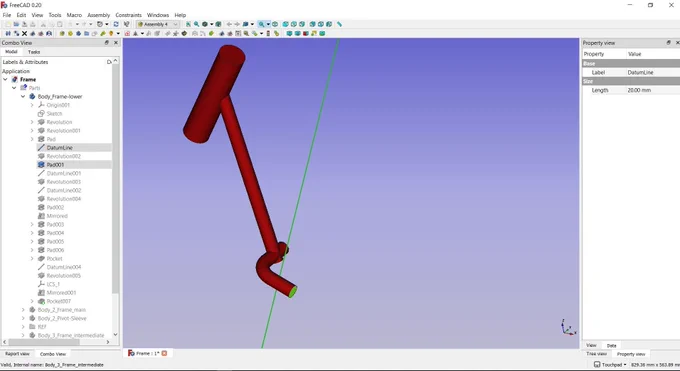Switch to the Tree view tab

597,354
